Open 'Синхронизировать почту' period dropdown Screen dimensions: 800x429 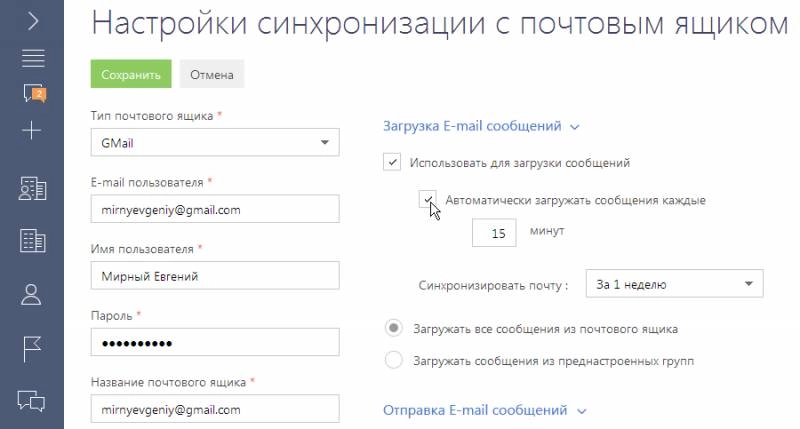coord(675,284)
